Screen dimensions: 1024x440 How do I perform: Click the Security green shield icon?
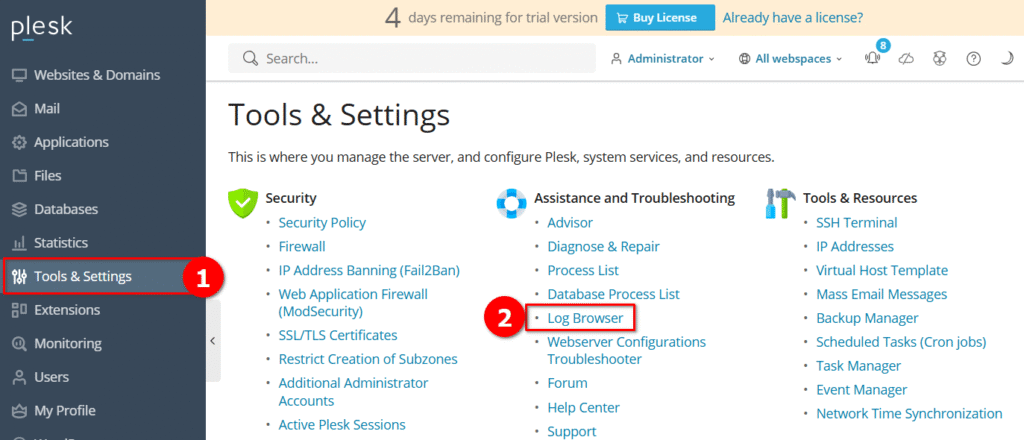click(242, 203)
